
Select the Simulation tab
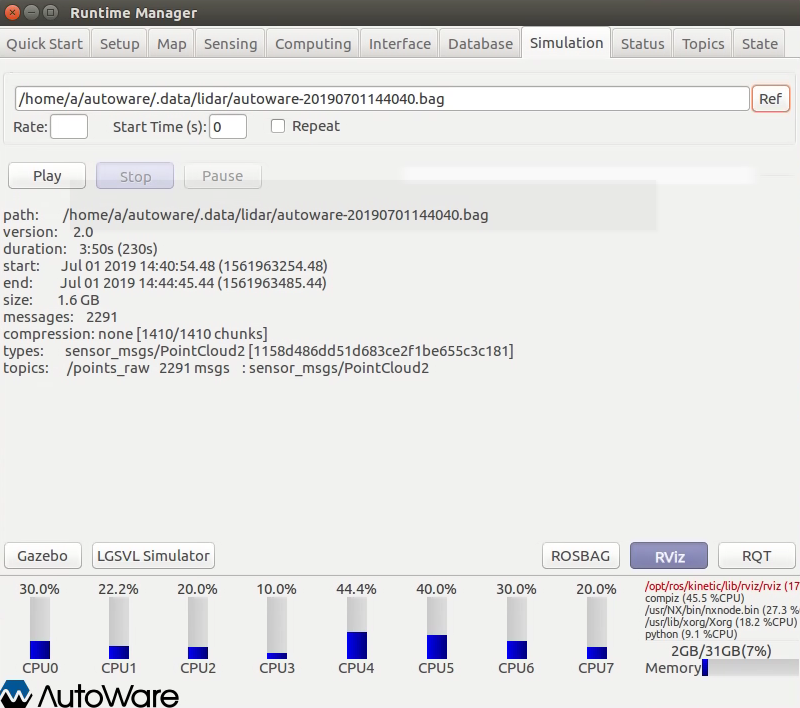pos(566,43)
